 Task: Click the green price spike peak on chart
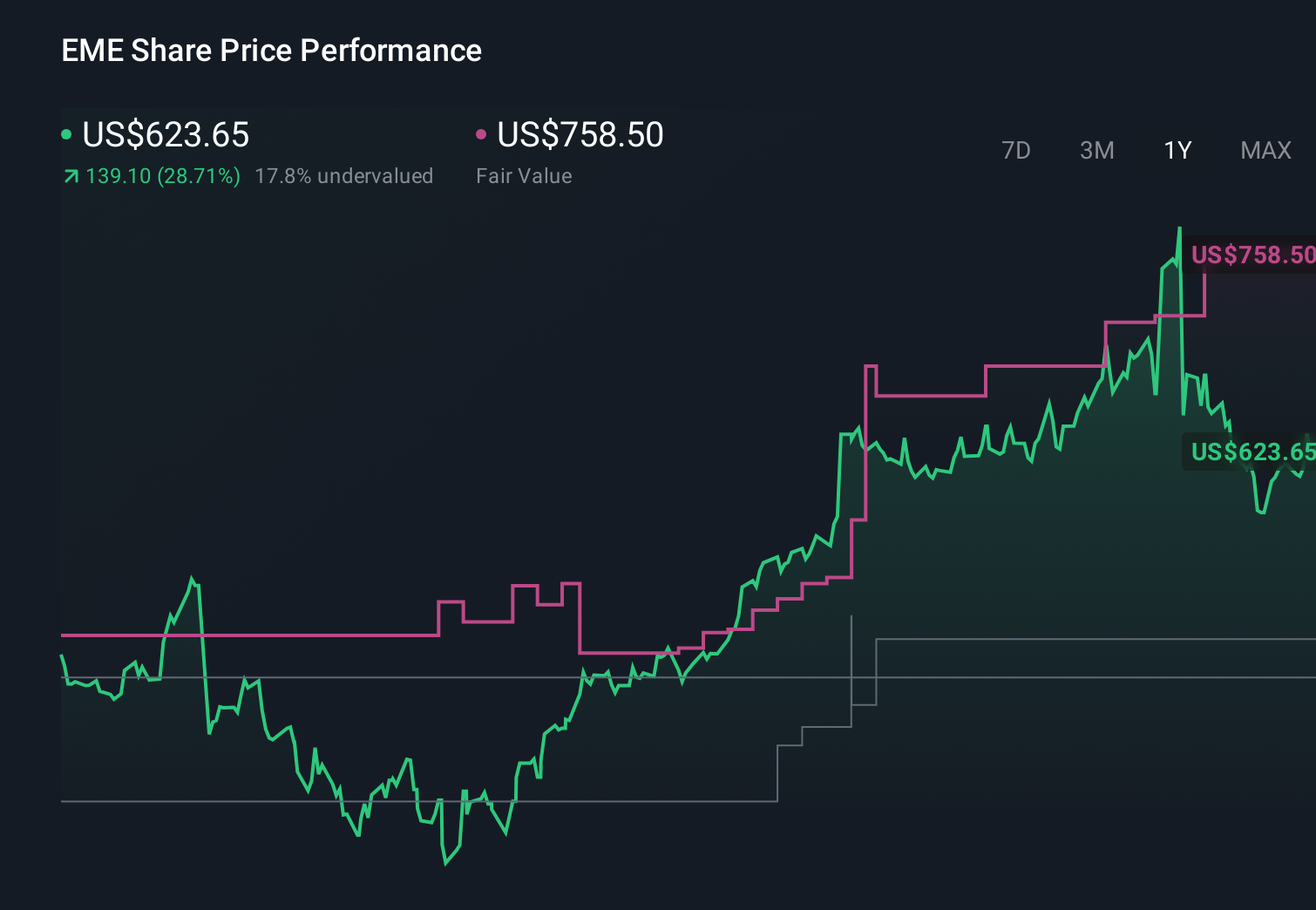(1179, 228)
